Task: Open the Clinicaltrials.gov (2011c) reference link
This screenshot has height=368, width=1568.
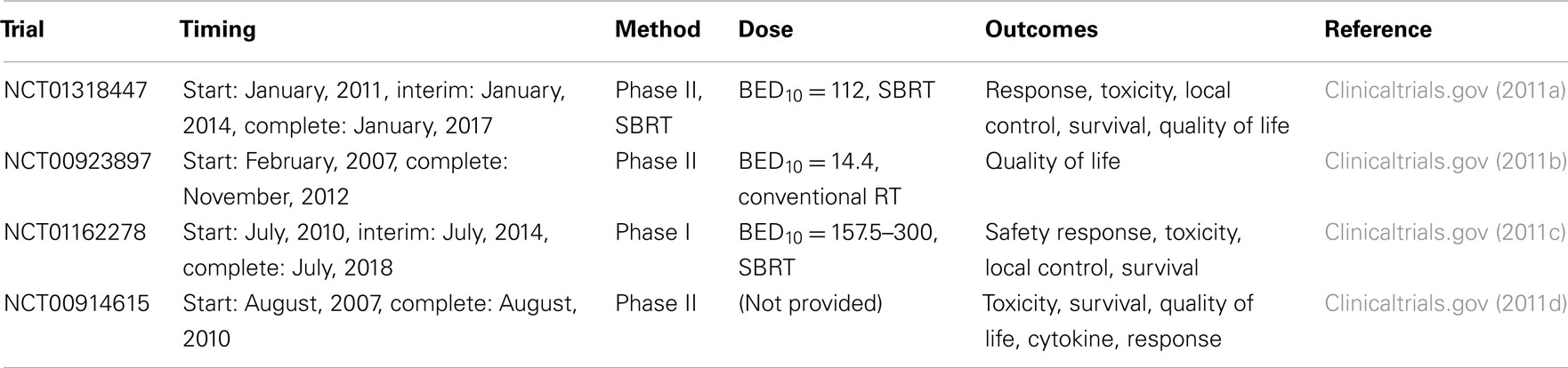Action: pyautogui.click(x=1444, y=233)
